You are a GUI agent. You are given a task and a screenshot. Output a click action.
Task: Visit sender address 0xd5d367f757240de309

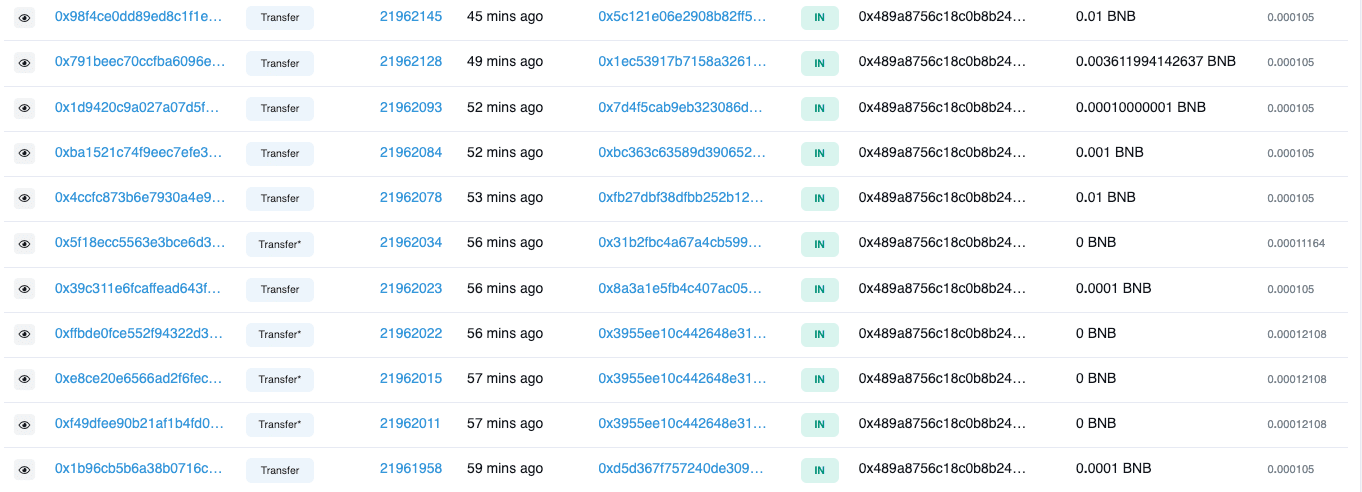682,468
